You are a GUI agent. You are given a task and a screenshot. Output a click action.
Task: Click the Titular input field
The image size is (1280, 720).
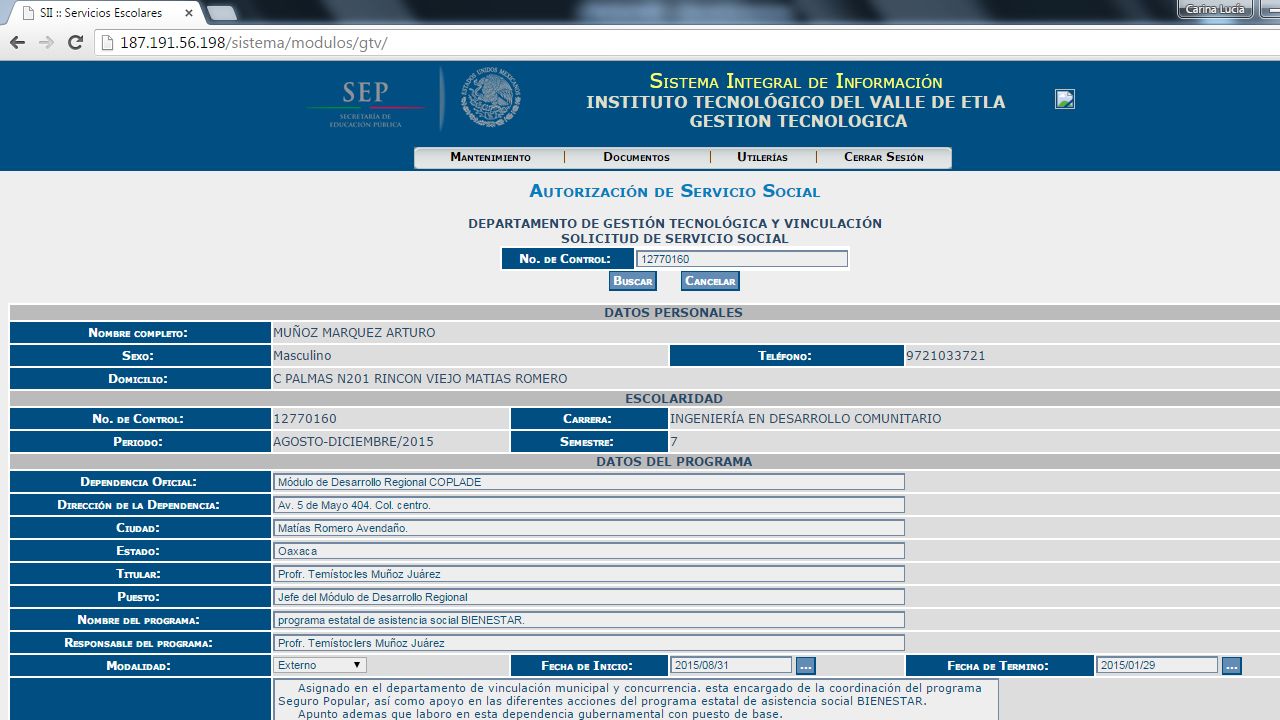[x=589, y=574]
